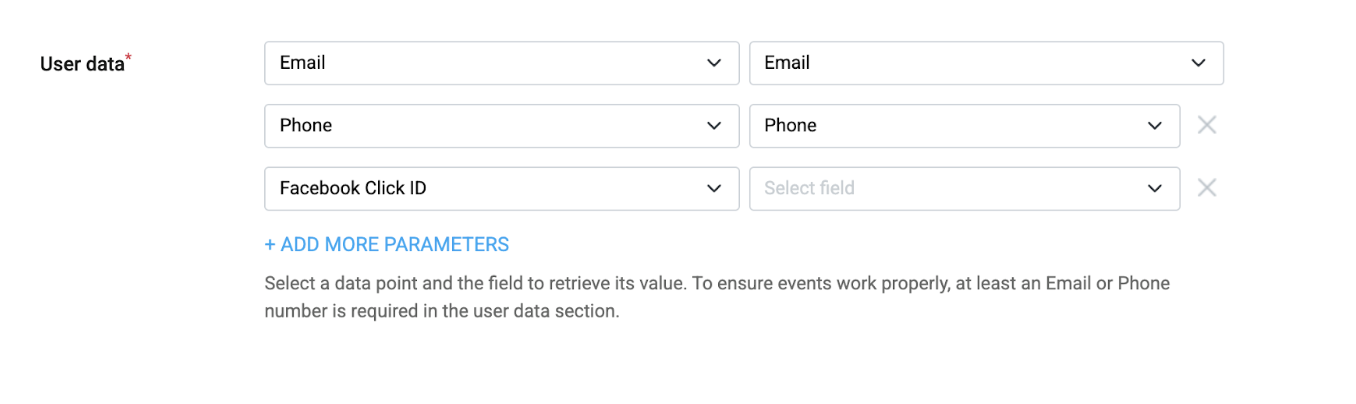
Task: Open the Email data point dropdown
Action: tap(502, 63)
